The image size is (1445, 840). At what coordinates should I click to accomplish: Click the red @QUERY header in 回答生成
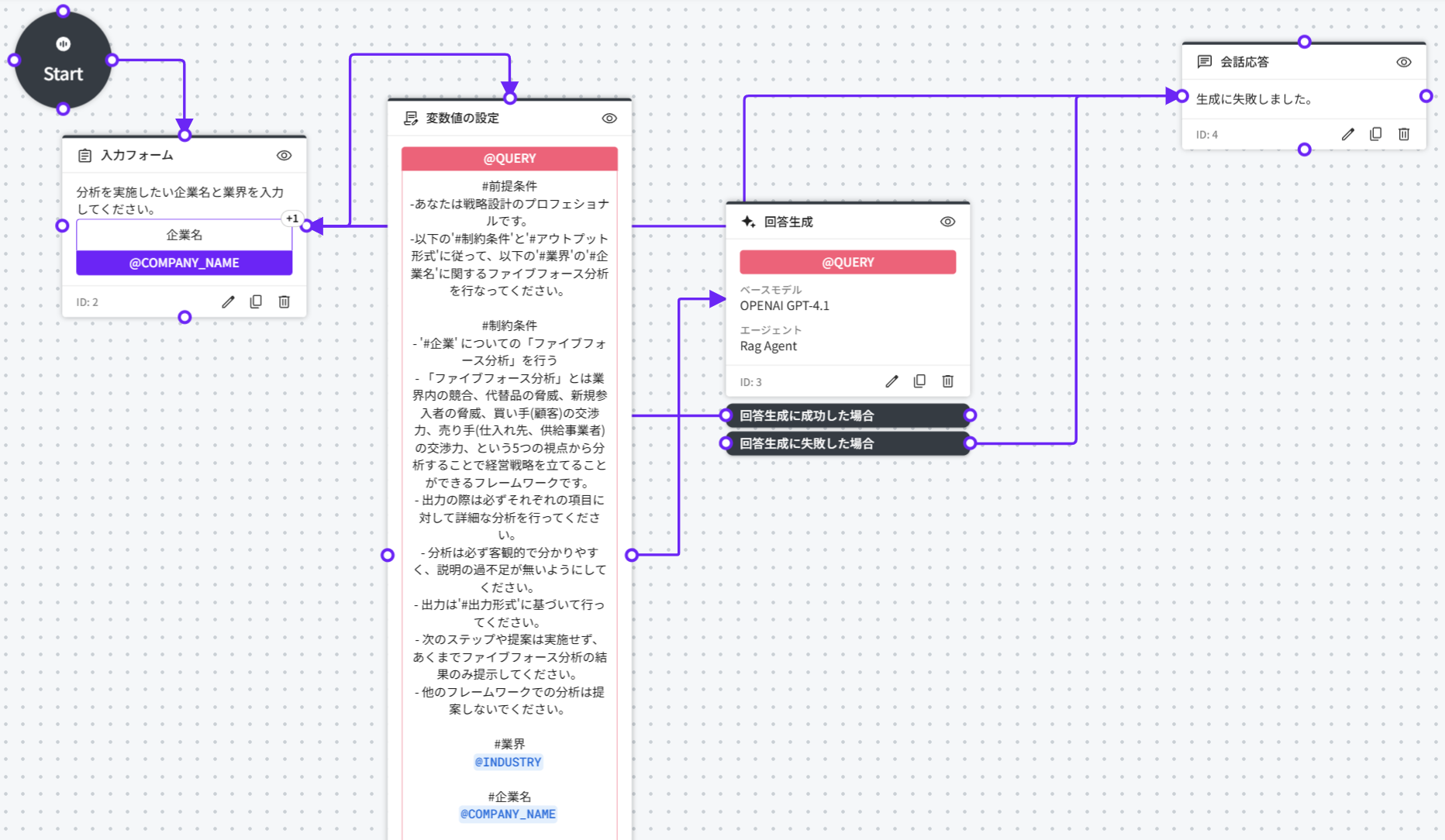[x=847, y=262]
